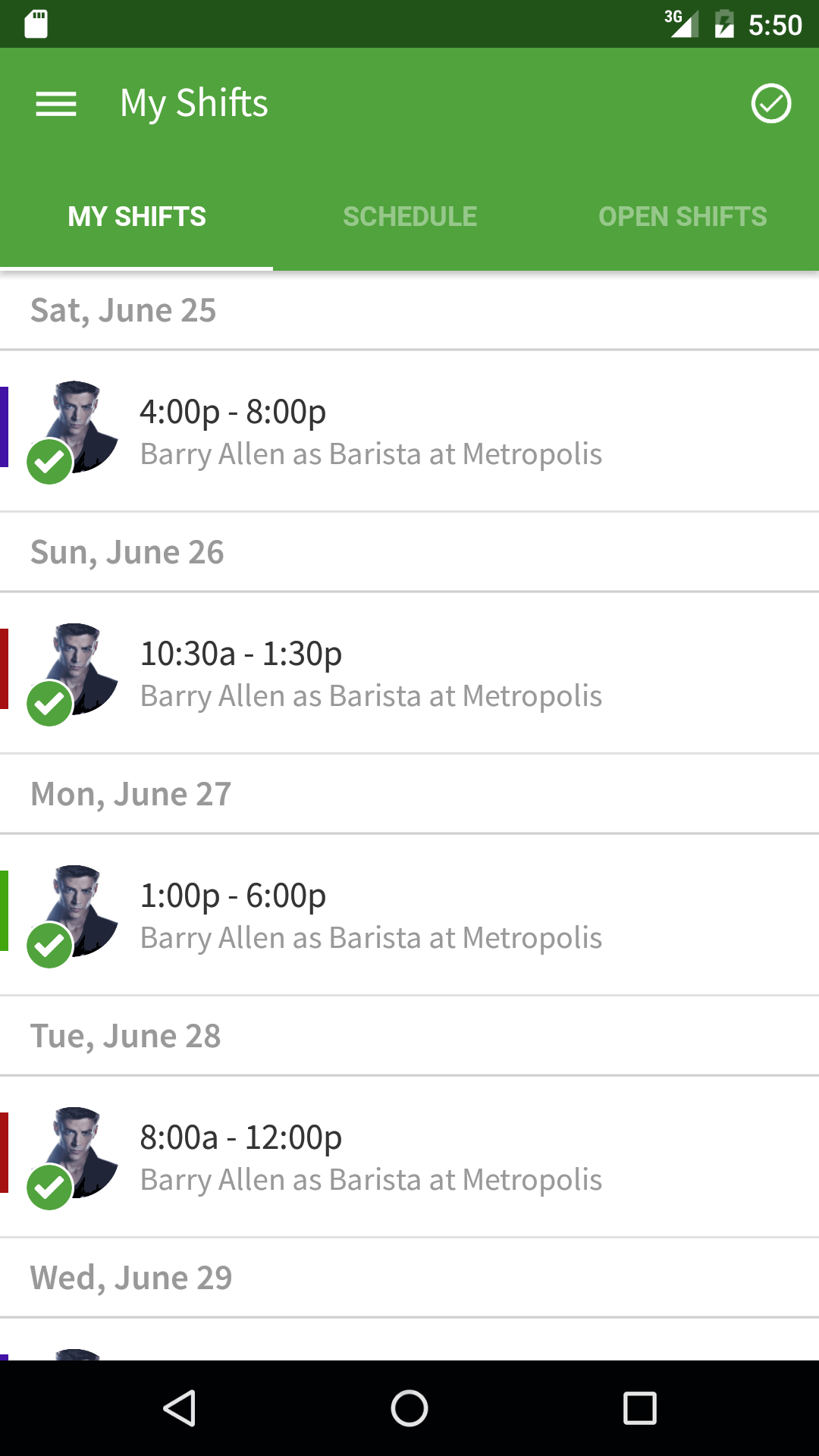This screenshot has width=819, height=1456.
Task: Switch to the Schedule tab
Action: click(x=409, y=217)
